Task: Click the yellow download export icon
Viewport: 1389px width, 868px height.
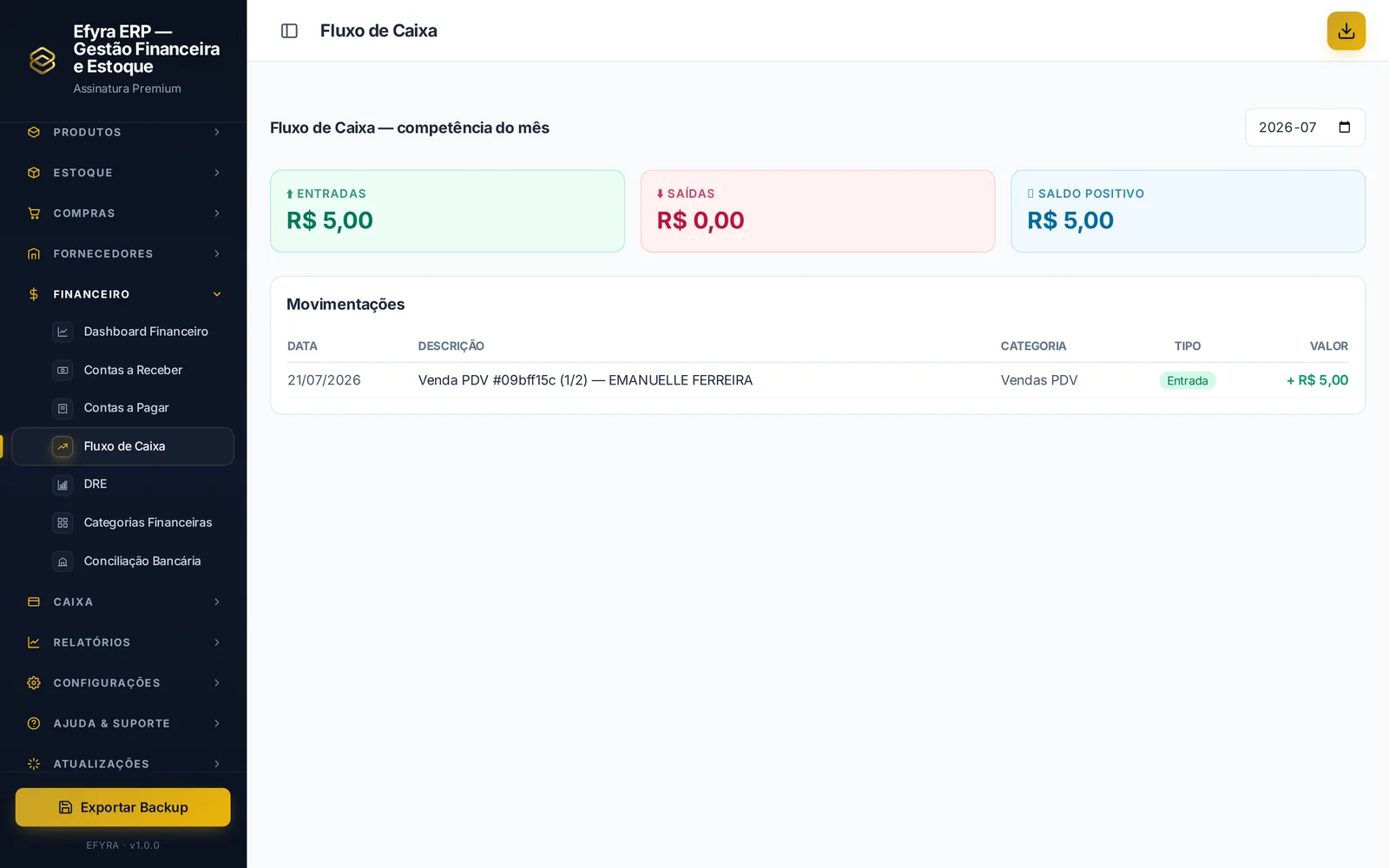Action: point(1346,31)
